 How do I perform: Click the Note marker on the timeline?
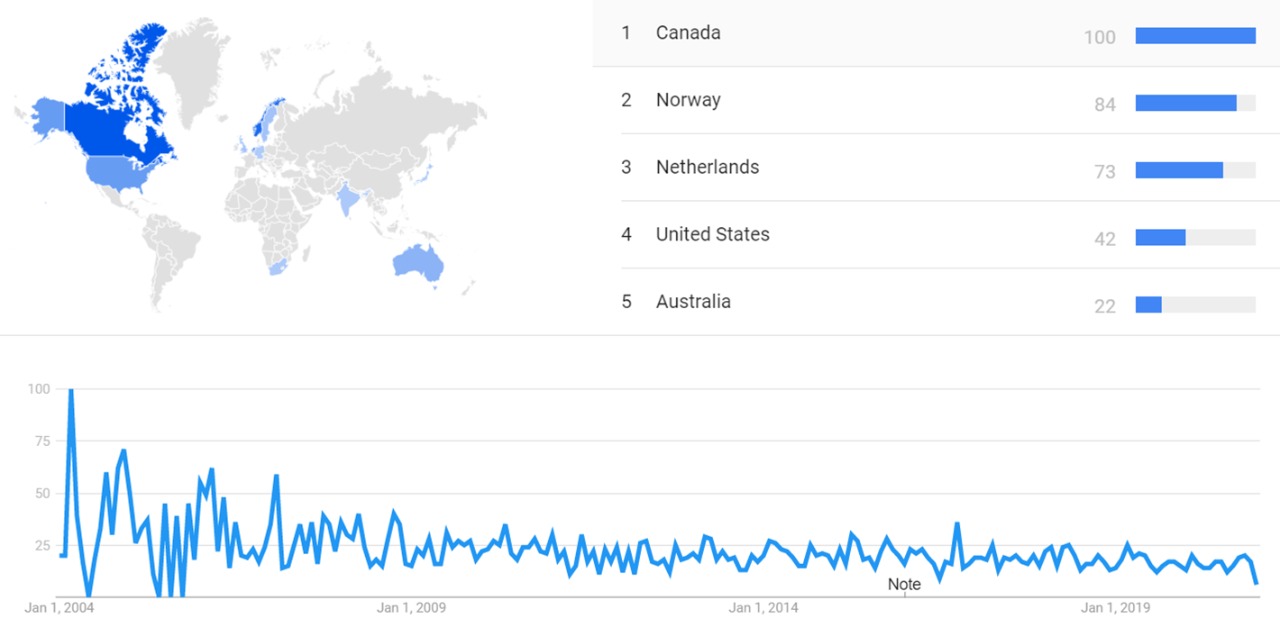point(904,584)
